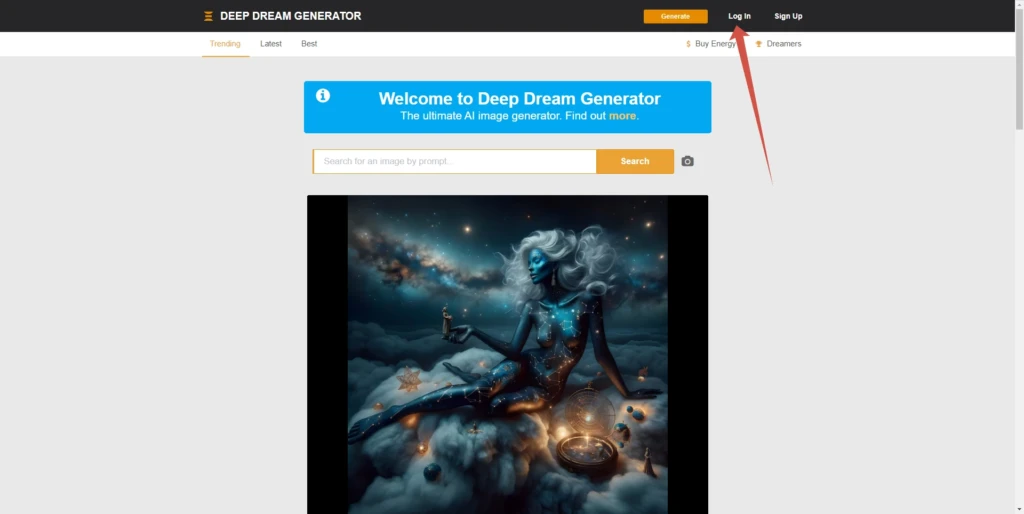Click the DEEP DREAM GENERATOR title text
This screenshot has width=1024, height=514.
(291, 16)
